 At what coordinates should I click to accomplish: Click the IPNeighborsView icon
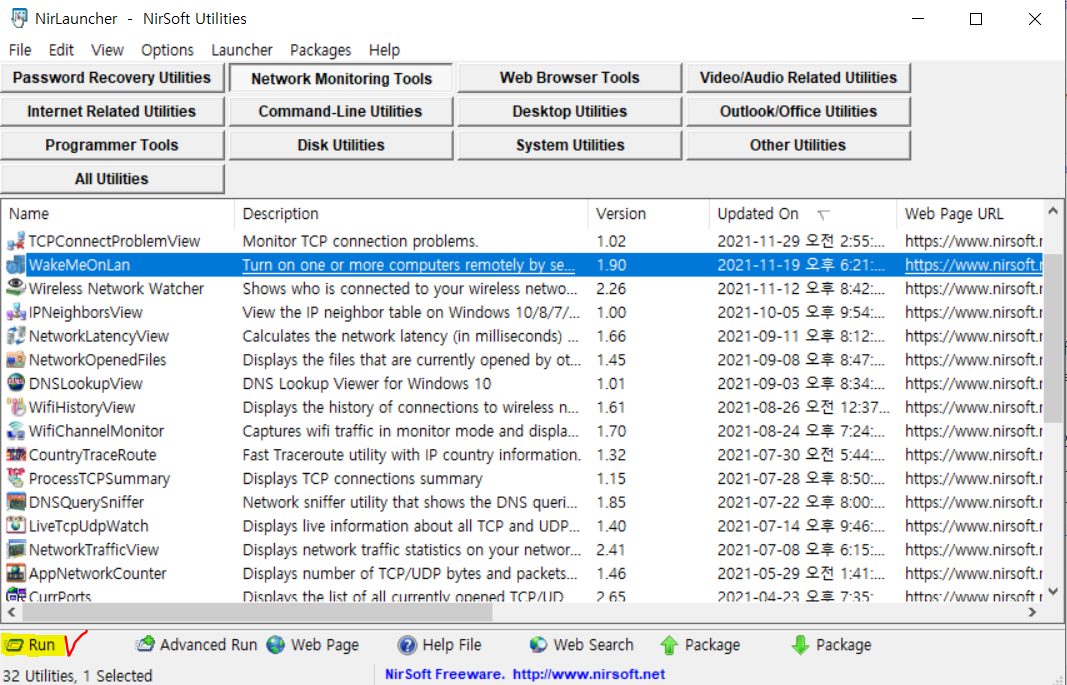pos(16,312)
